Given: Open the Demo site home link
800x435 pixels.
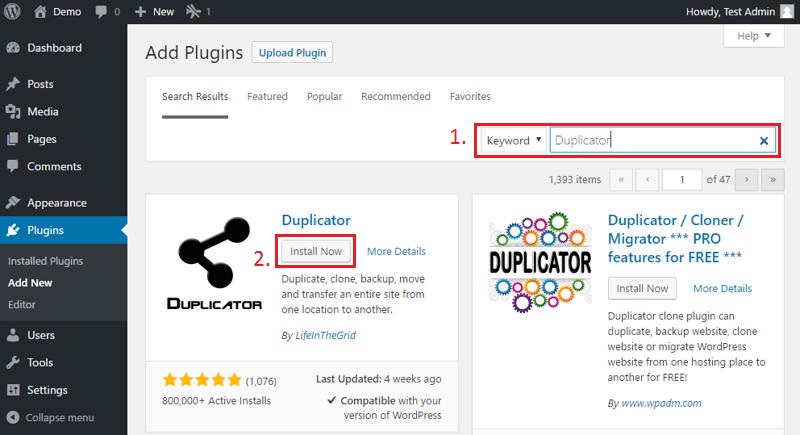Looking at the screenshot, I should coord(57,11).
